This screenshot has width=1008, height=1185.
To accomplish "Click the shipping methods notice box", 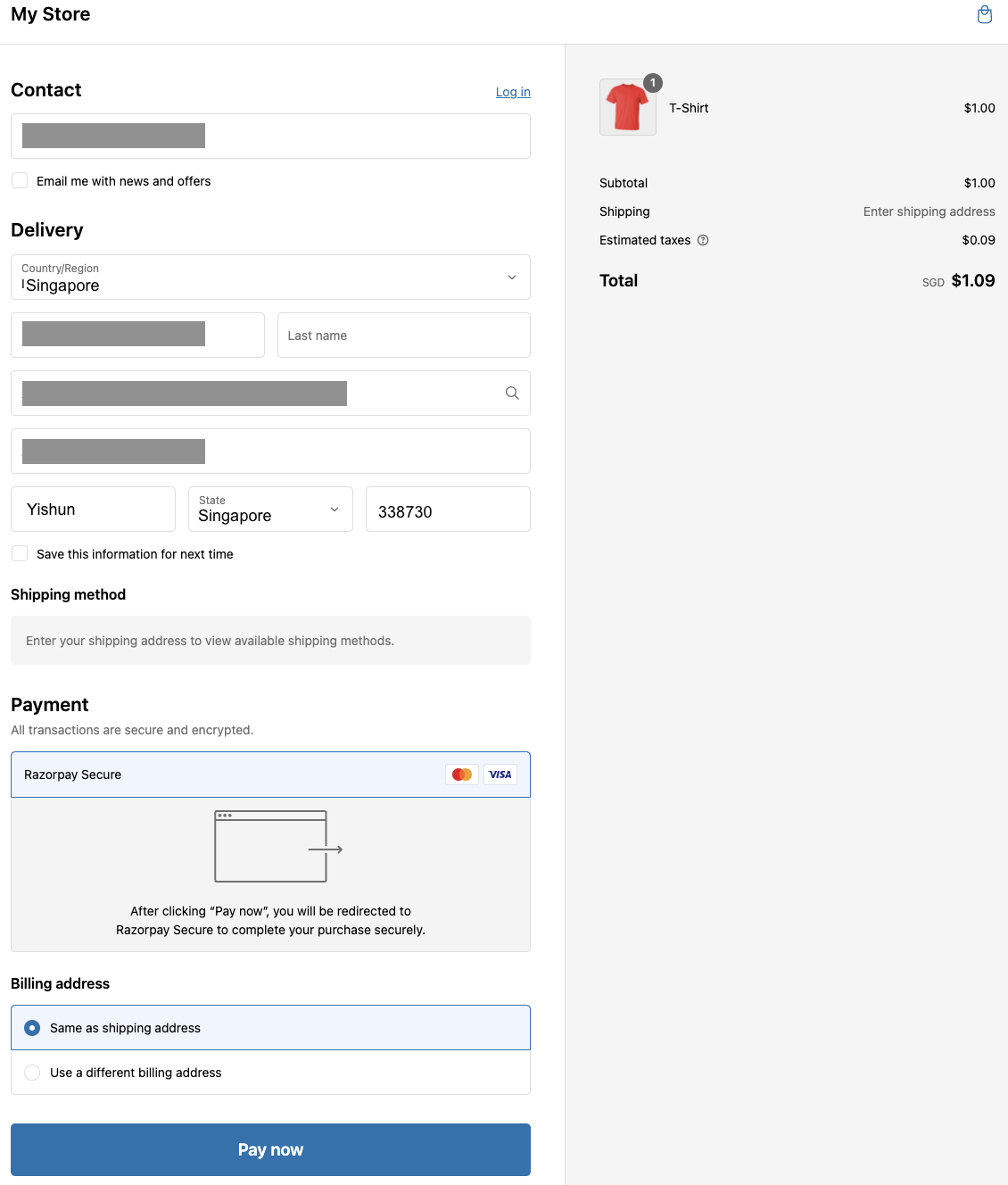I will pyautogui.click(x=270, y=640).
